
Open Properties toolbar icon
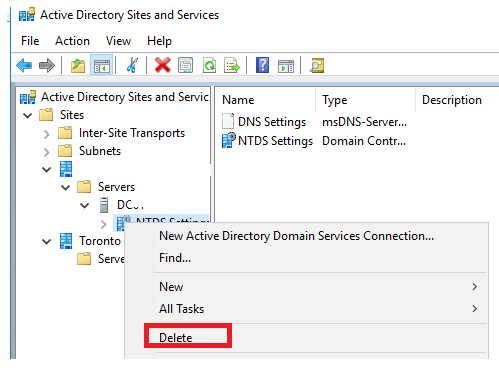click(x=185, y=65)
